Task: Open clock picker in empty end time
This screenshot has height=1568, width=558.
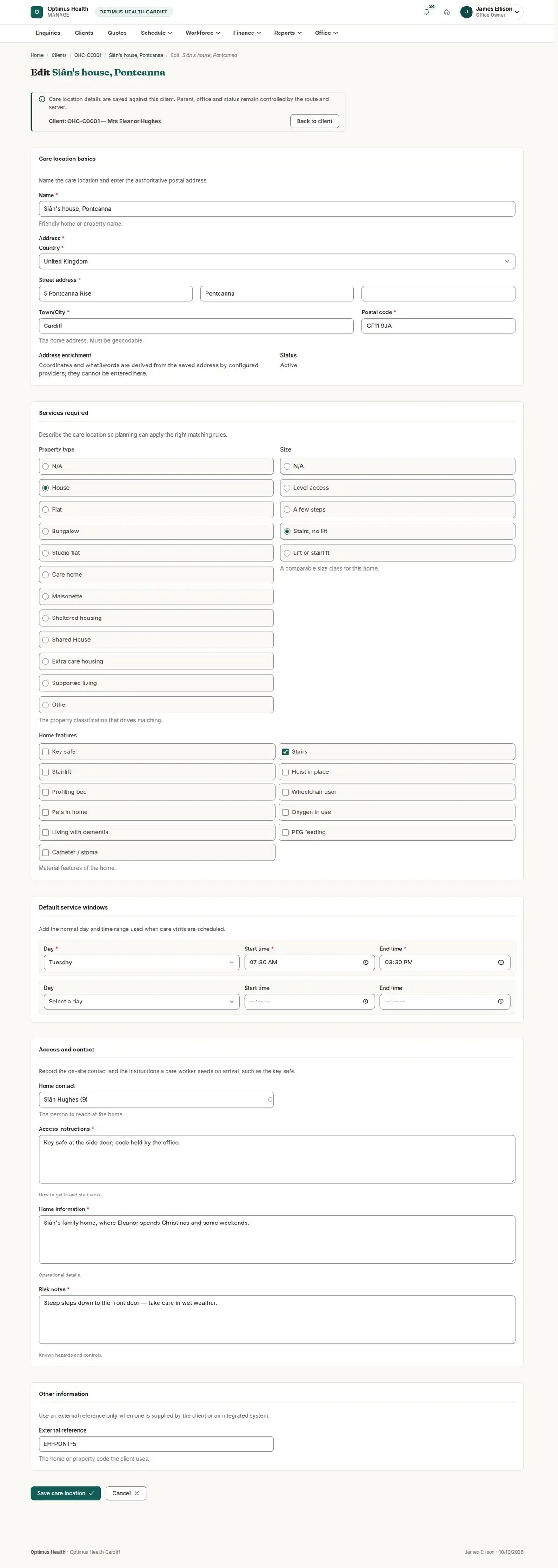Action: 501,1001
